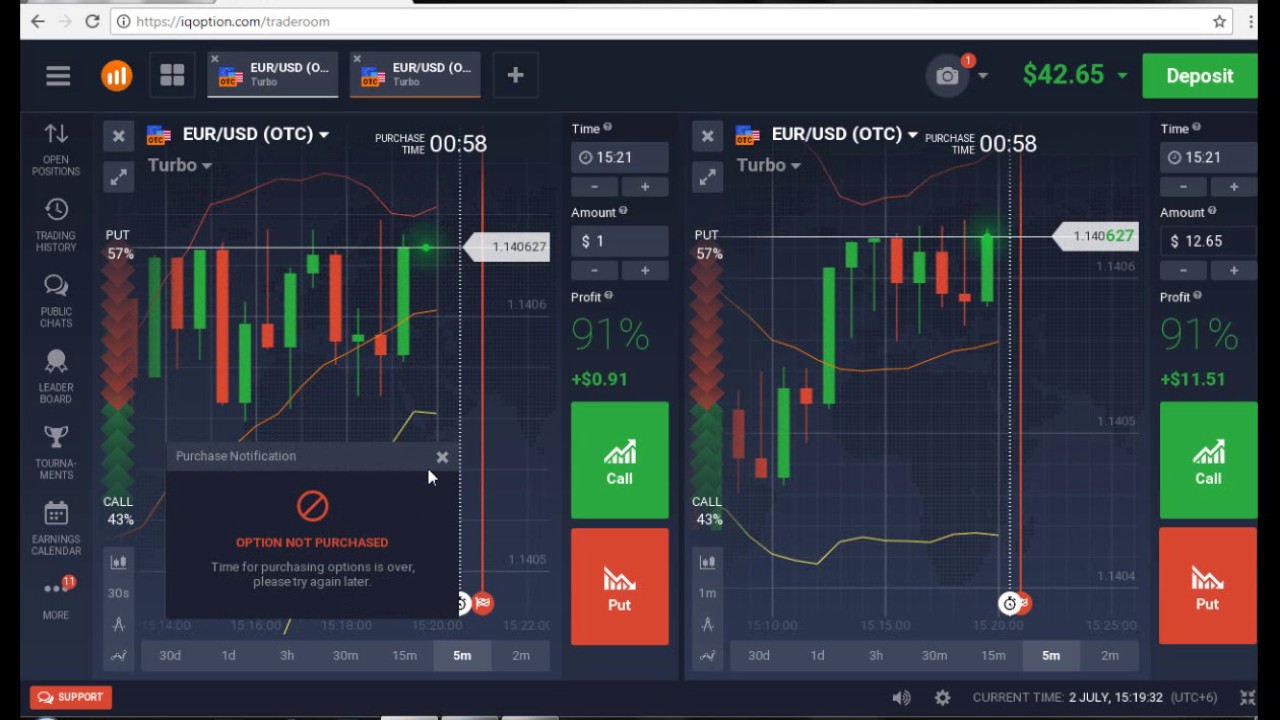
Task: Open right chart drawing tools icon
Action: click(x=707, y=625)
